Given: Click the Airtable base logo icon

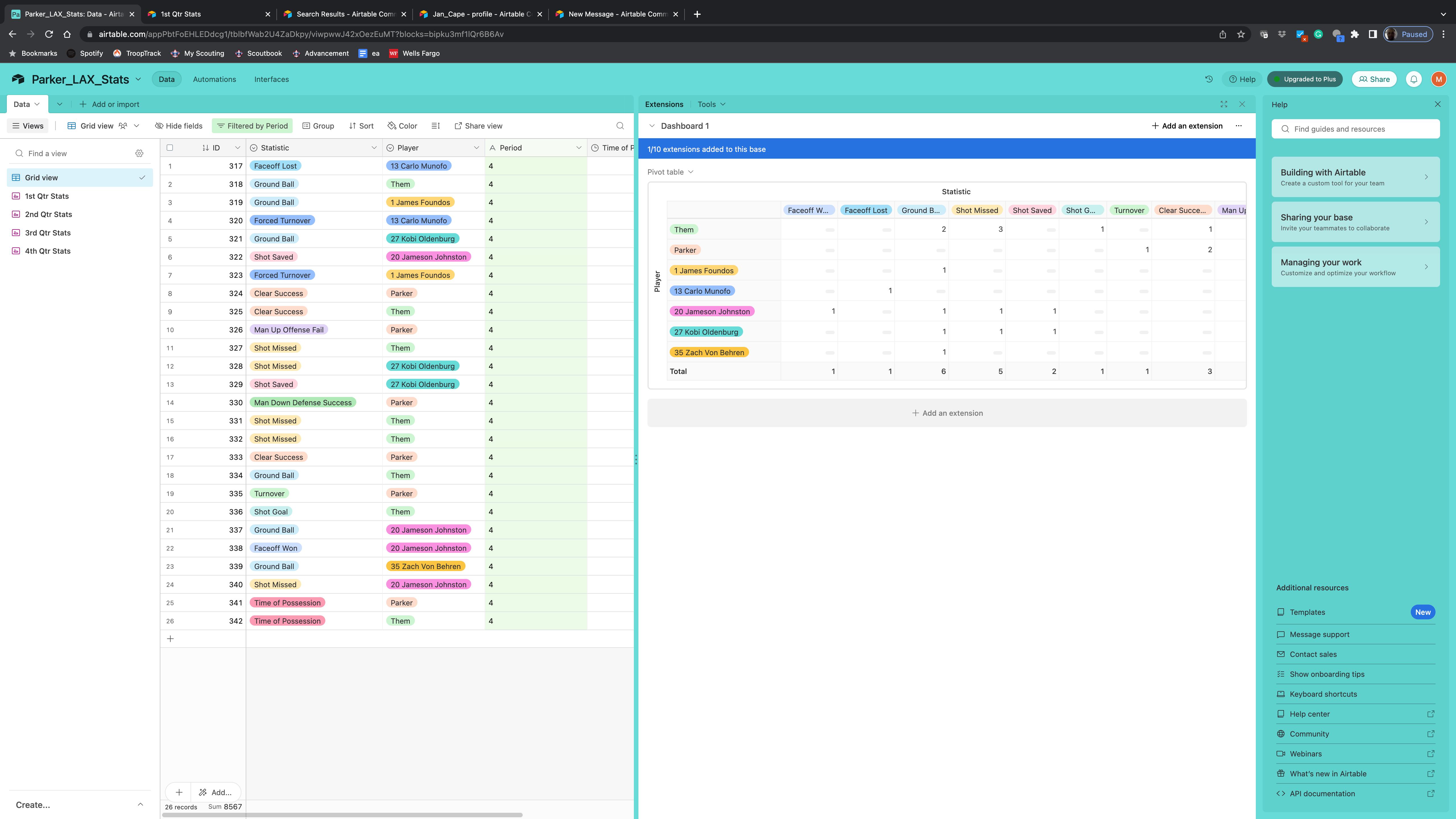Looking at the screenshot, I should coord(18,79).
